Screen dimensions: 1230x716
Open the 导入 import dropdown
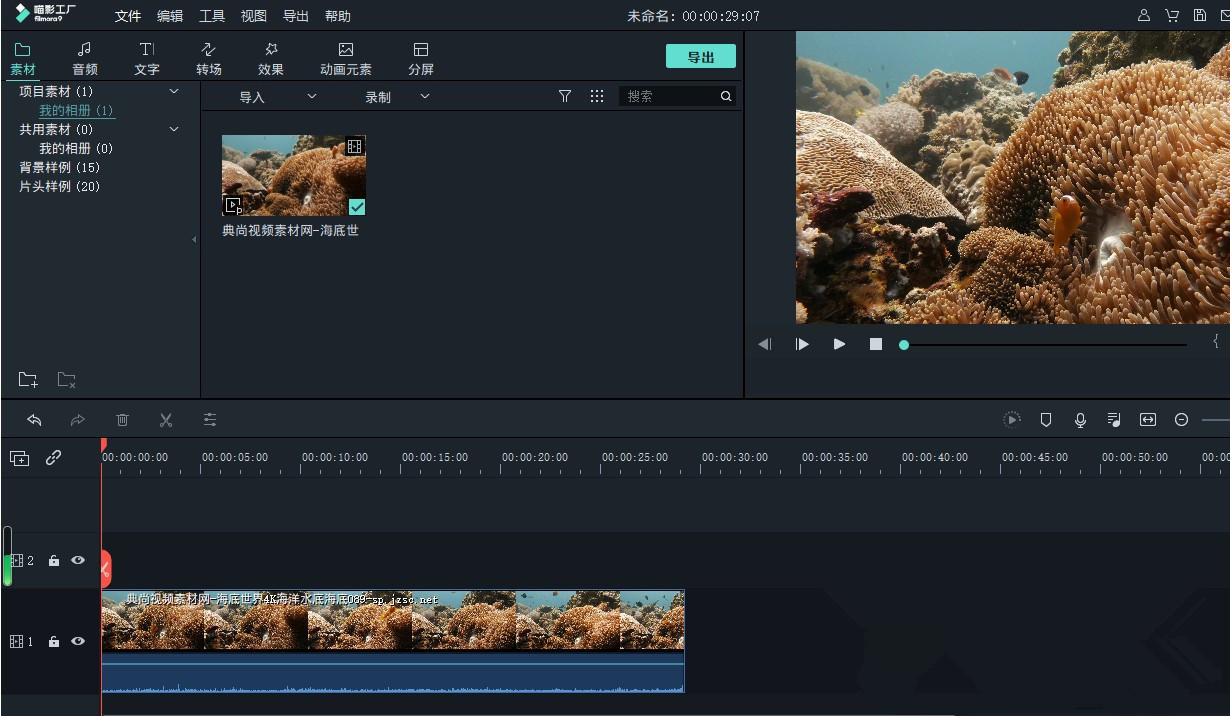click(x=276, y=97)
